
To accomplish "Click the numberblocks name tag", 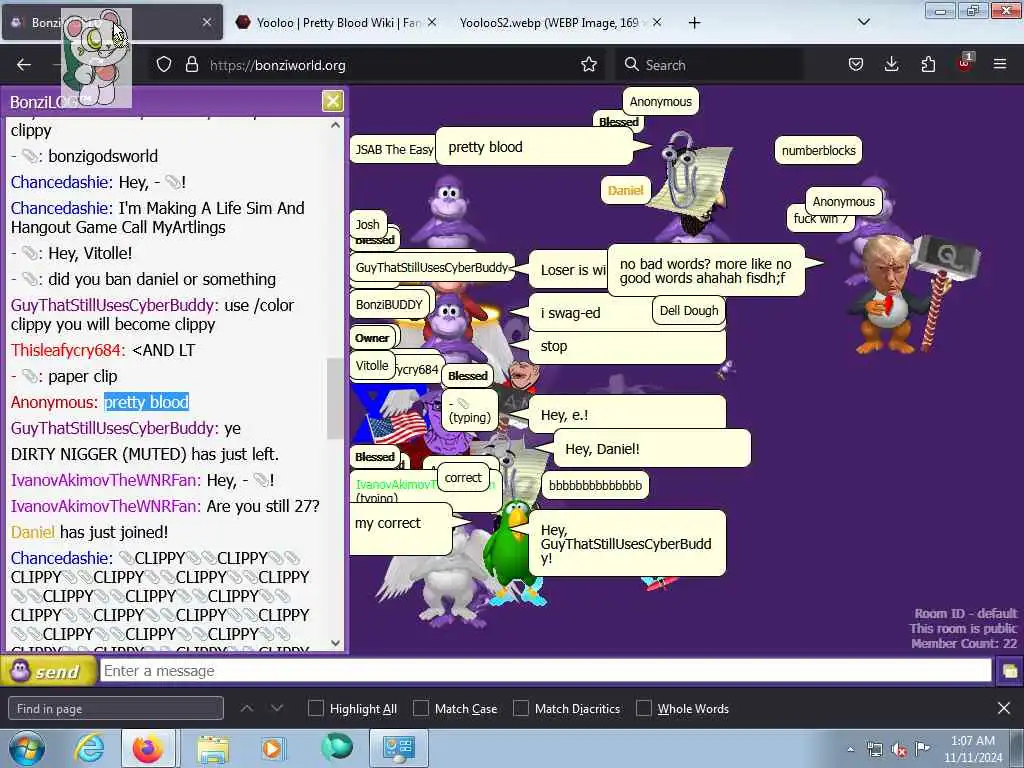I will pos(818,150).
